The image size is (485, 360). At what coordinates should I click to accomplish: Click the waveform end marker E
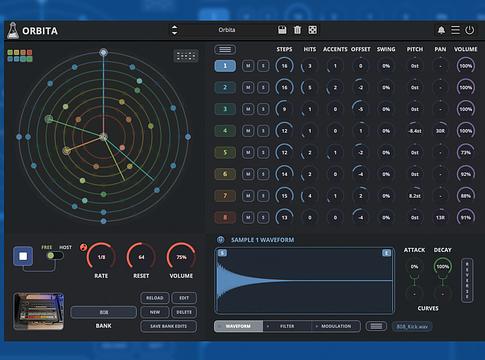[386, 253]
